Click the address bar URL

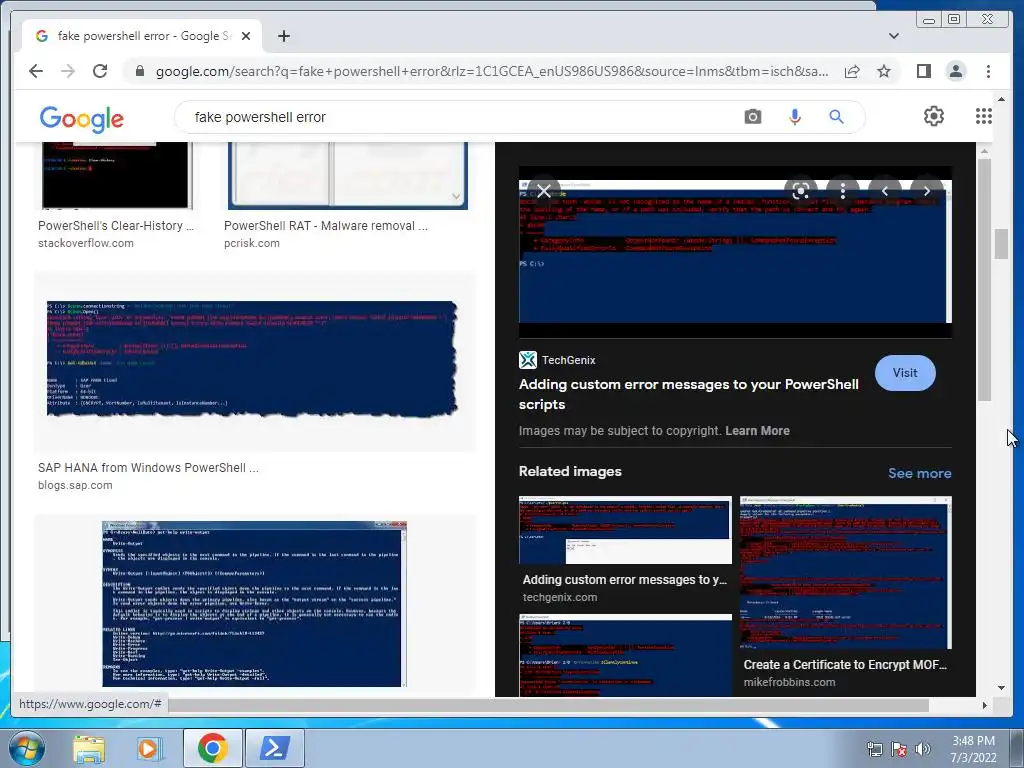click(492, 71)
